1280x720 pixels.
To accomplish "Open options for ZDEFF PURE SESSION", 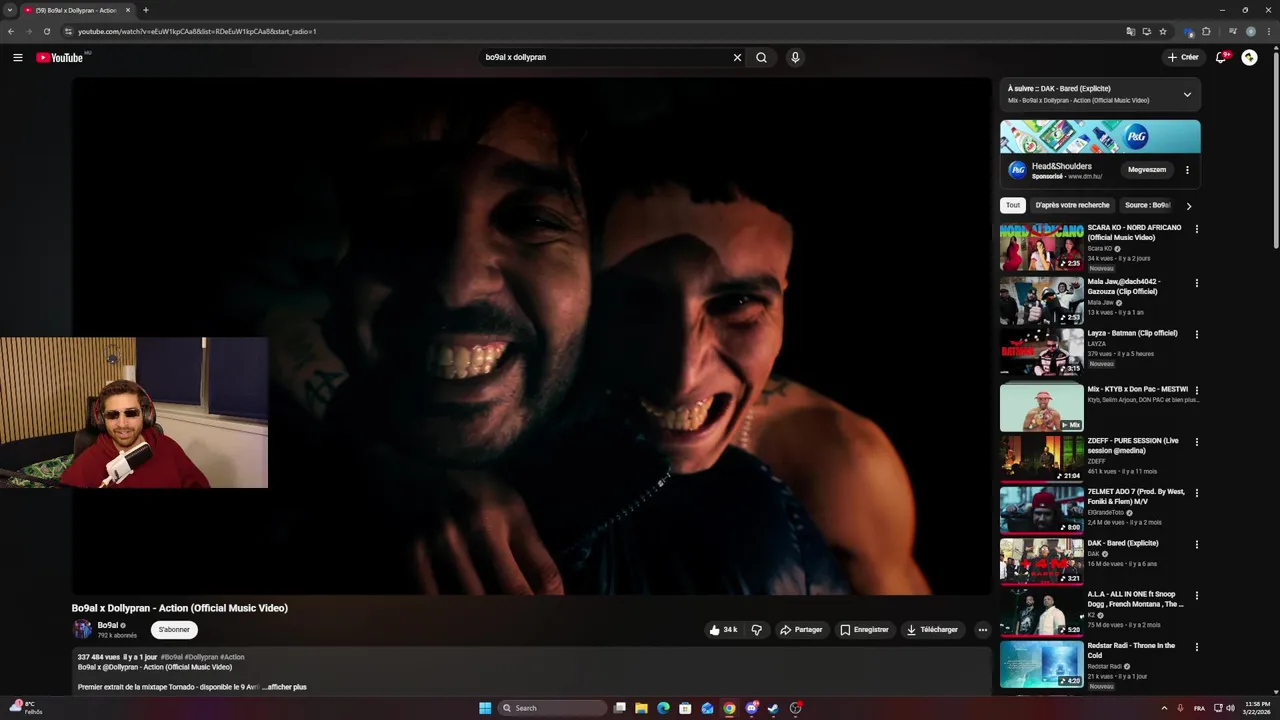I will tap(1196, 441).
